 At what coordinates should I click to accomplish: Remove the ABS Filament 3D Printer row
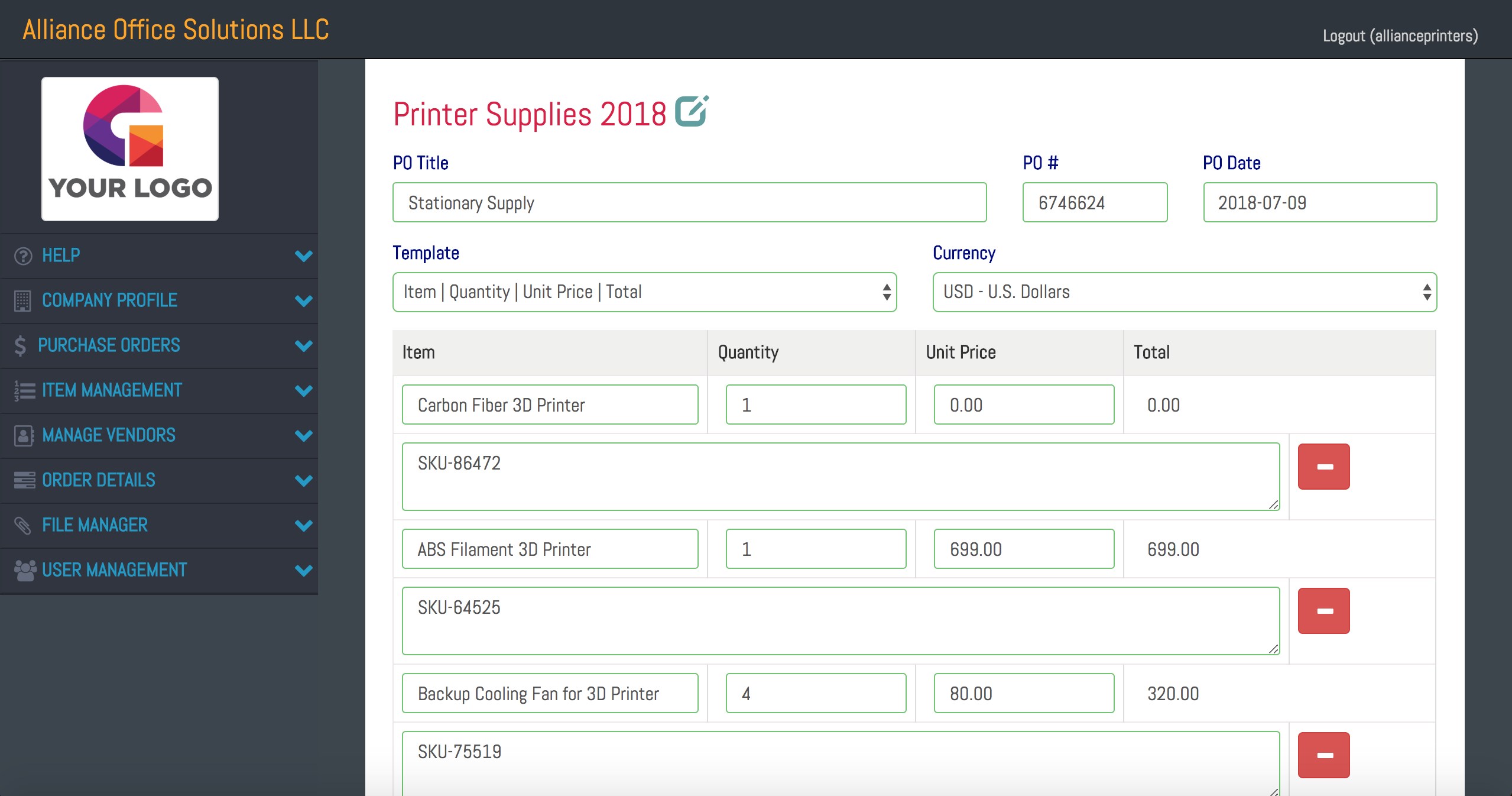click(1323, 611)
